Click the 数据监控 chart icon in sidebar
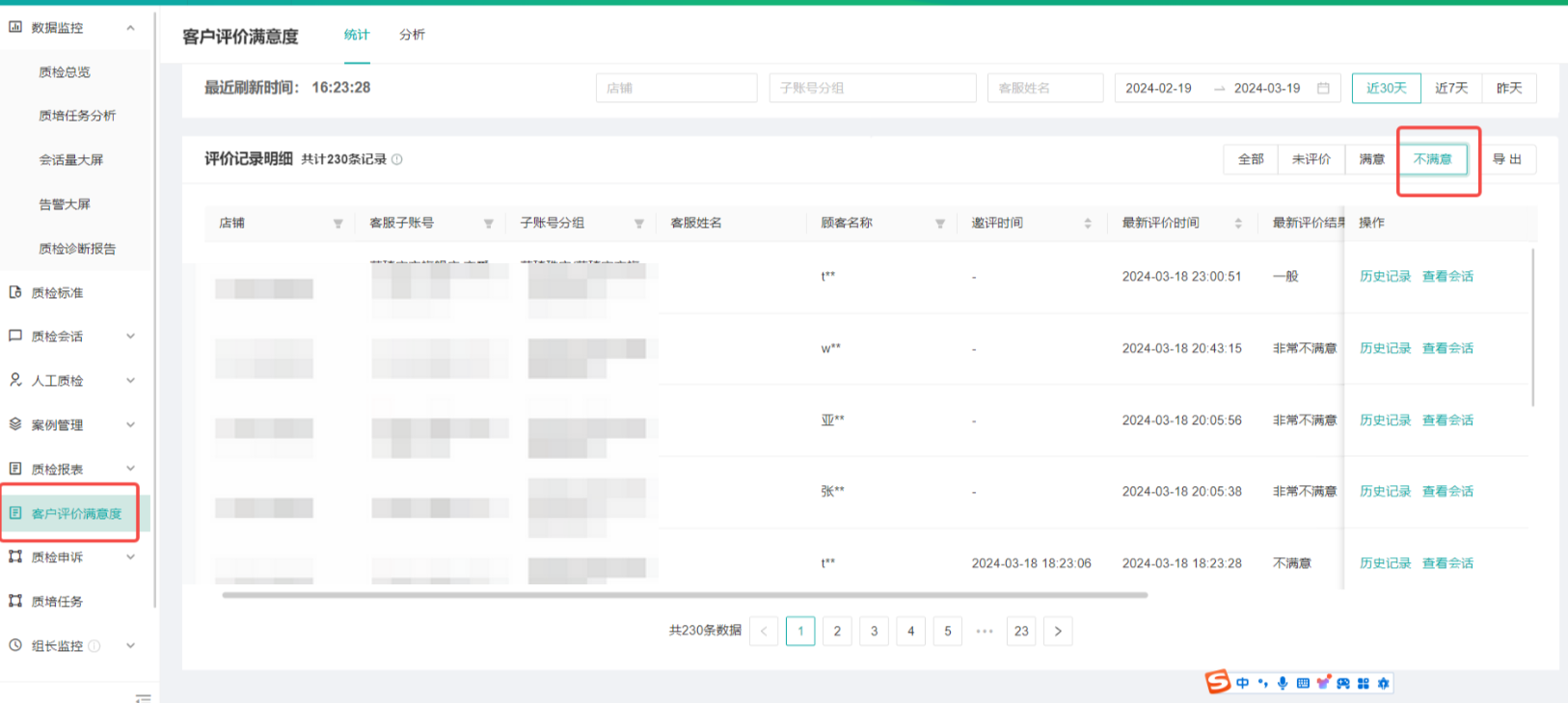 click(x=15, y=27)
